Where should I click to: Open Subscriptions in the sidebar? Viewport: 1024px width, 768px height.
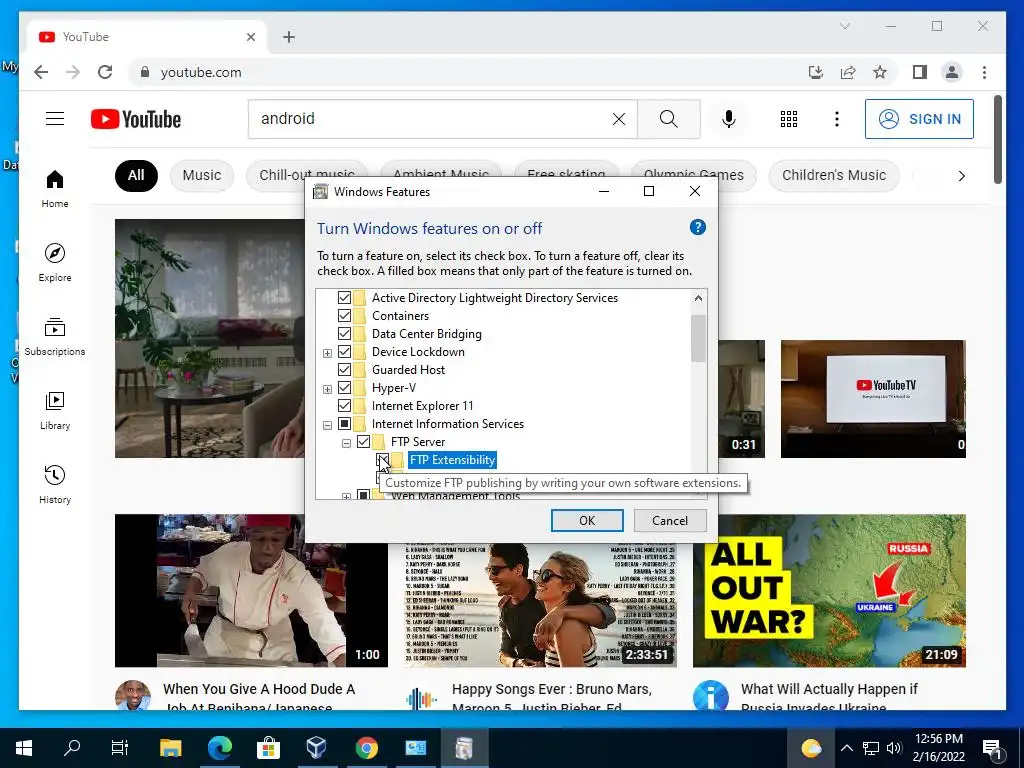click(55, 336)
